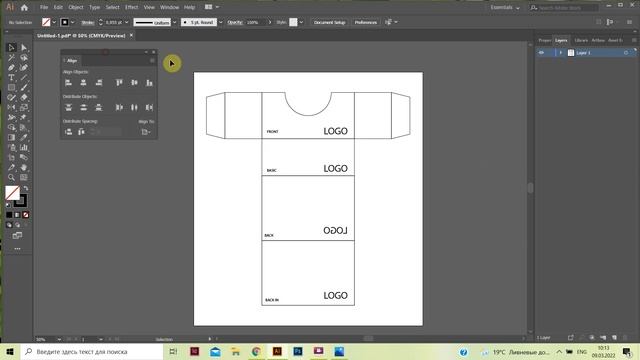Open Stroke color dropdown in control bar
The width and height of the screenshot is (640, 360).
tap(73, 22)
